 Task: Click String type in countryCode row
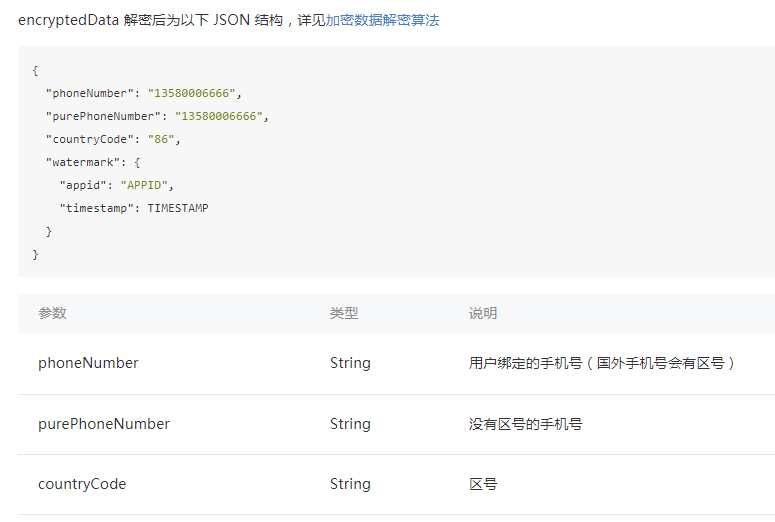tap(350, 484)
